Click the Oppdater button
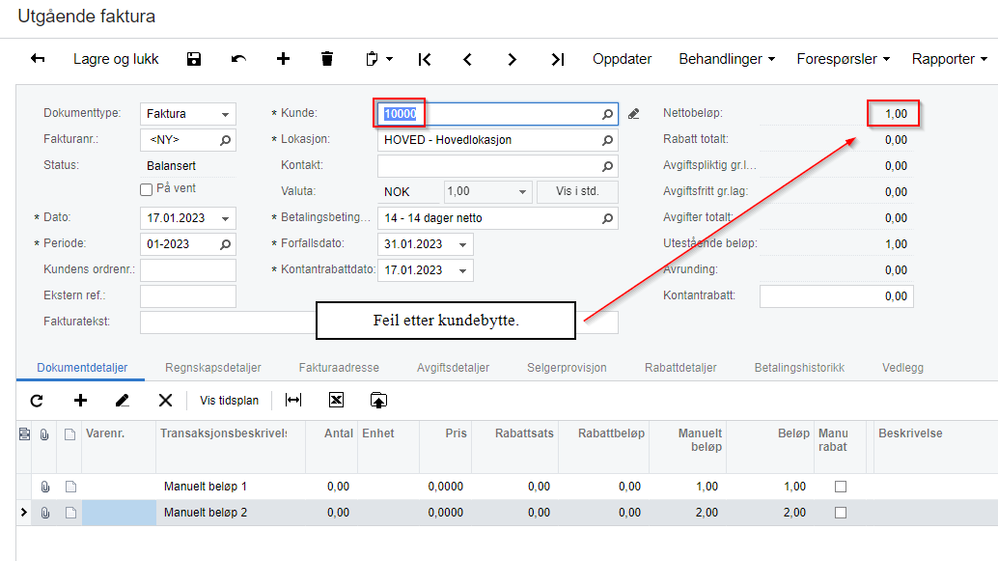Image resolution: width=998 pixels, height=561 pixels. click(622, 59)
